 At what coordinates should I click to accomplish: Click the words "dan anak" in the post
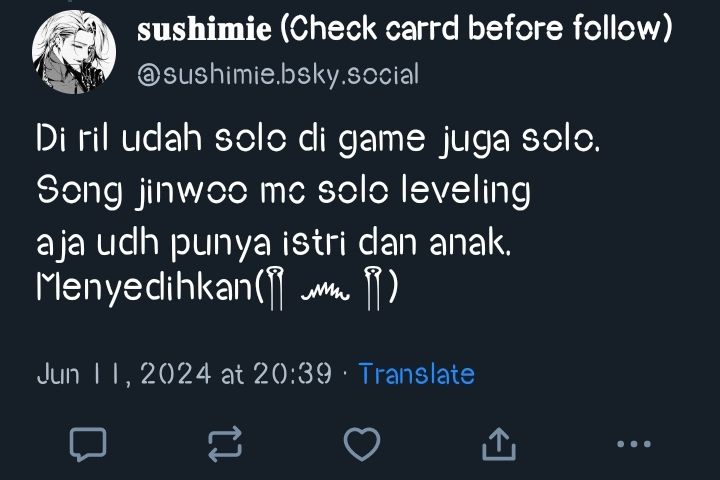(434, 242)
